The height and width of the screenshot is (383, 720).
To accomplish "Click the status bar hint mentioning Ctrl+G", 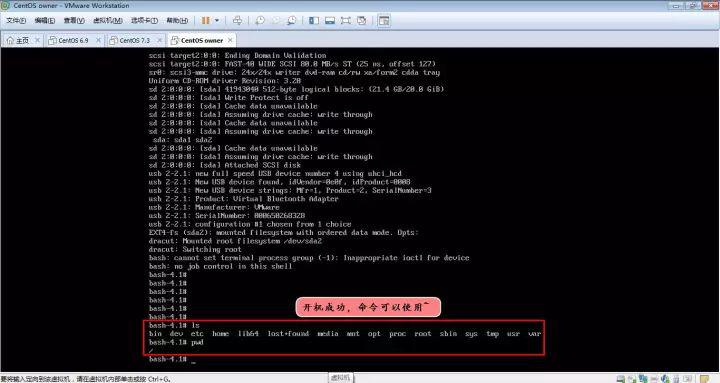I will (x=85, y=379).
